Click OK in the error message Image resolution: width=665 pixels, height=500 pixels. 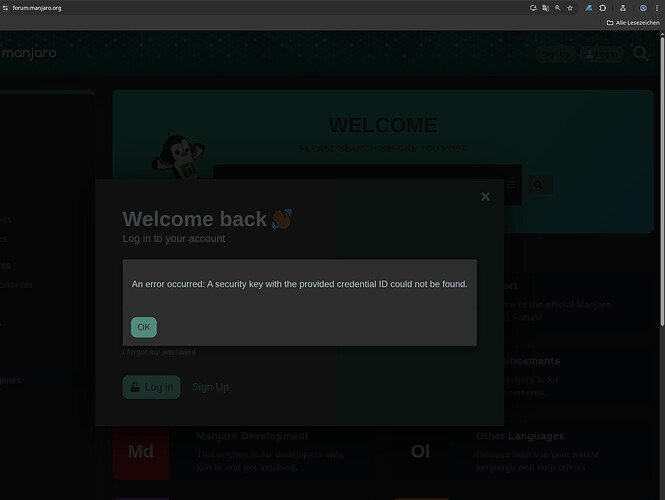144,327
